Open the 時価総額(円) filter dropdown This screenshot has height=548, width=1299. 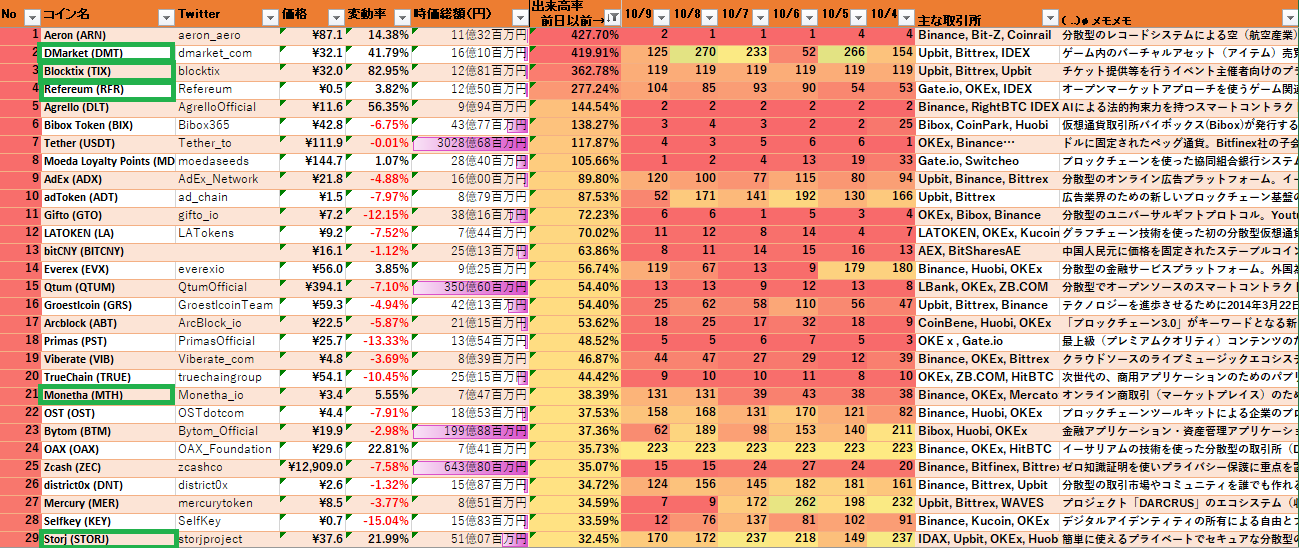pyautogui.click(x=518, y=17)
